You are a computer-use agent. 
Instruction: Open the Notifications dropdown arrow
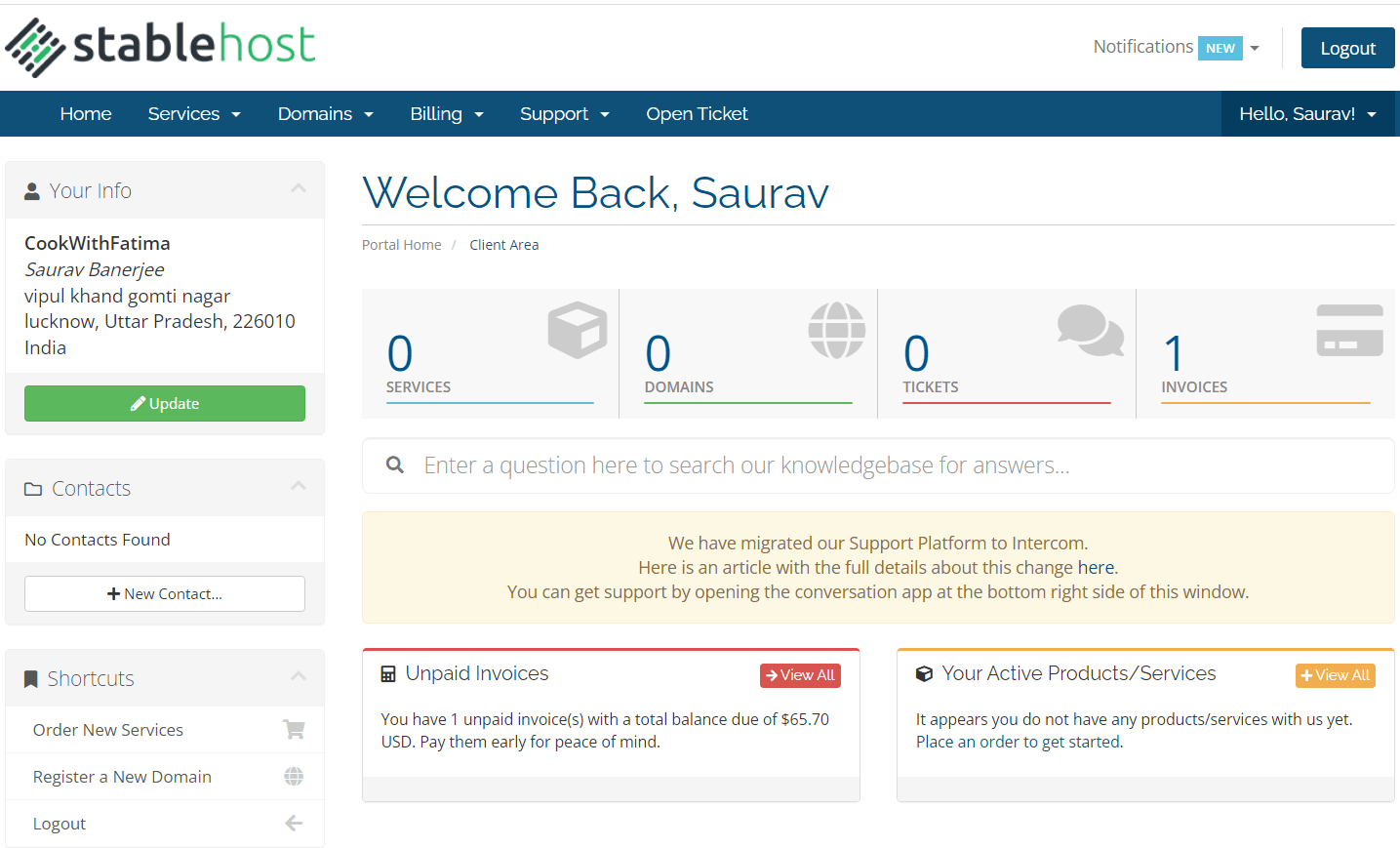tap(1255, 47)
